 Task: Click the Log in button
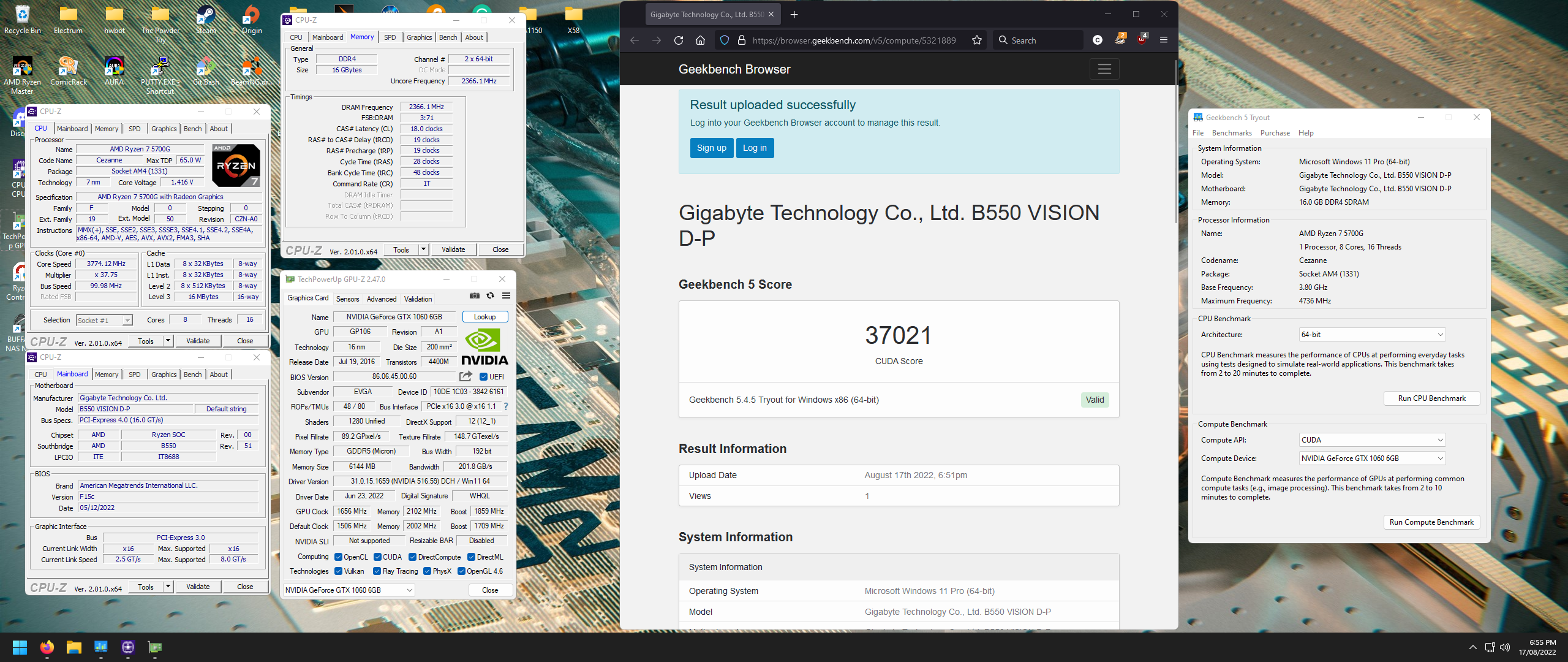tap(755, 148)
